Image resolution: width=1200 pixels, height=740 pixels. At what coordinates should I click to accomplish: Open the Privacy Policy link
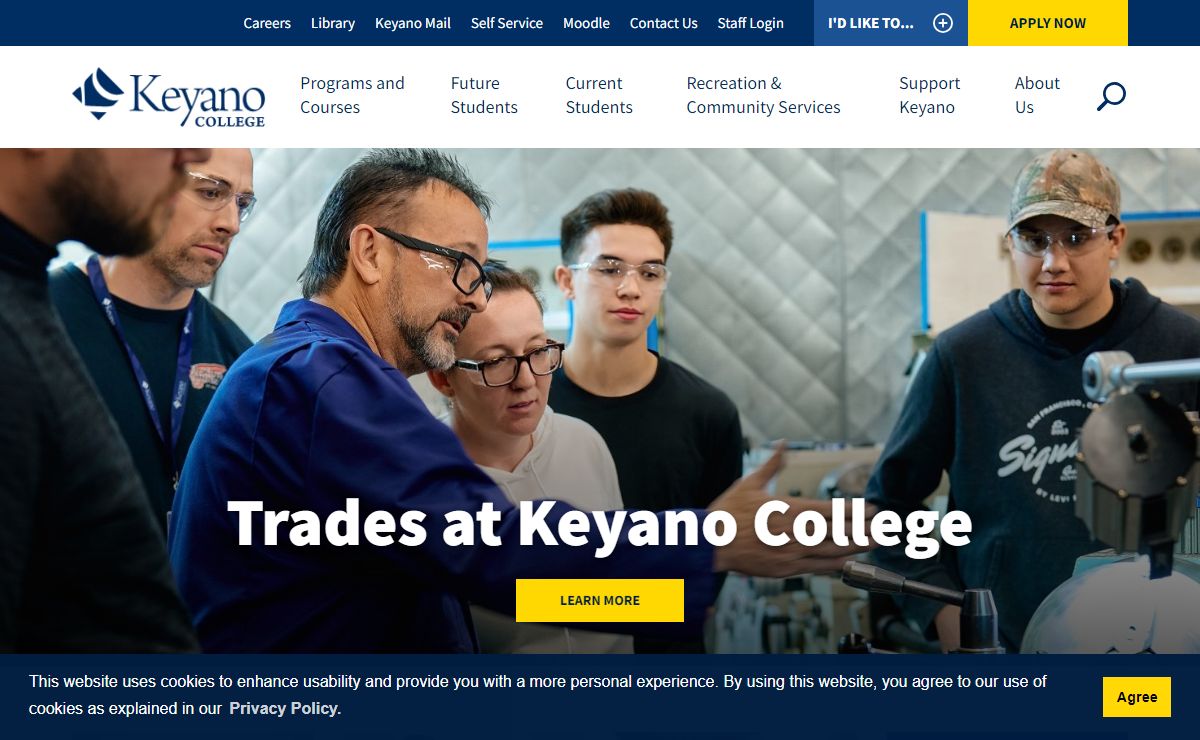coord(283,708)
